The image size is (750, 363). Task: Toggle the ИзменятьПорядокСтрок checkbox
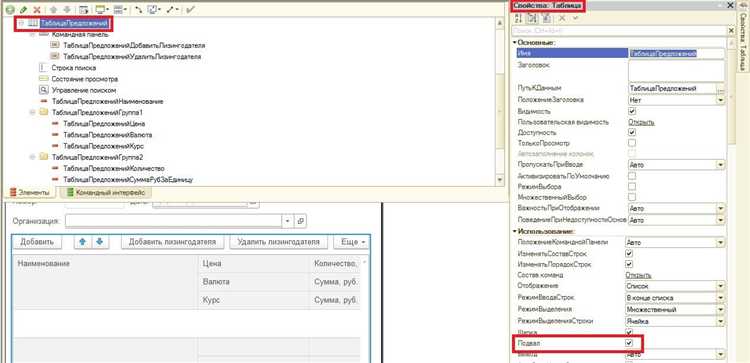point(629,264)
